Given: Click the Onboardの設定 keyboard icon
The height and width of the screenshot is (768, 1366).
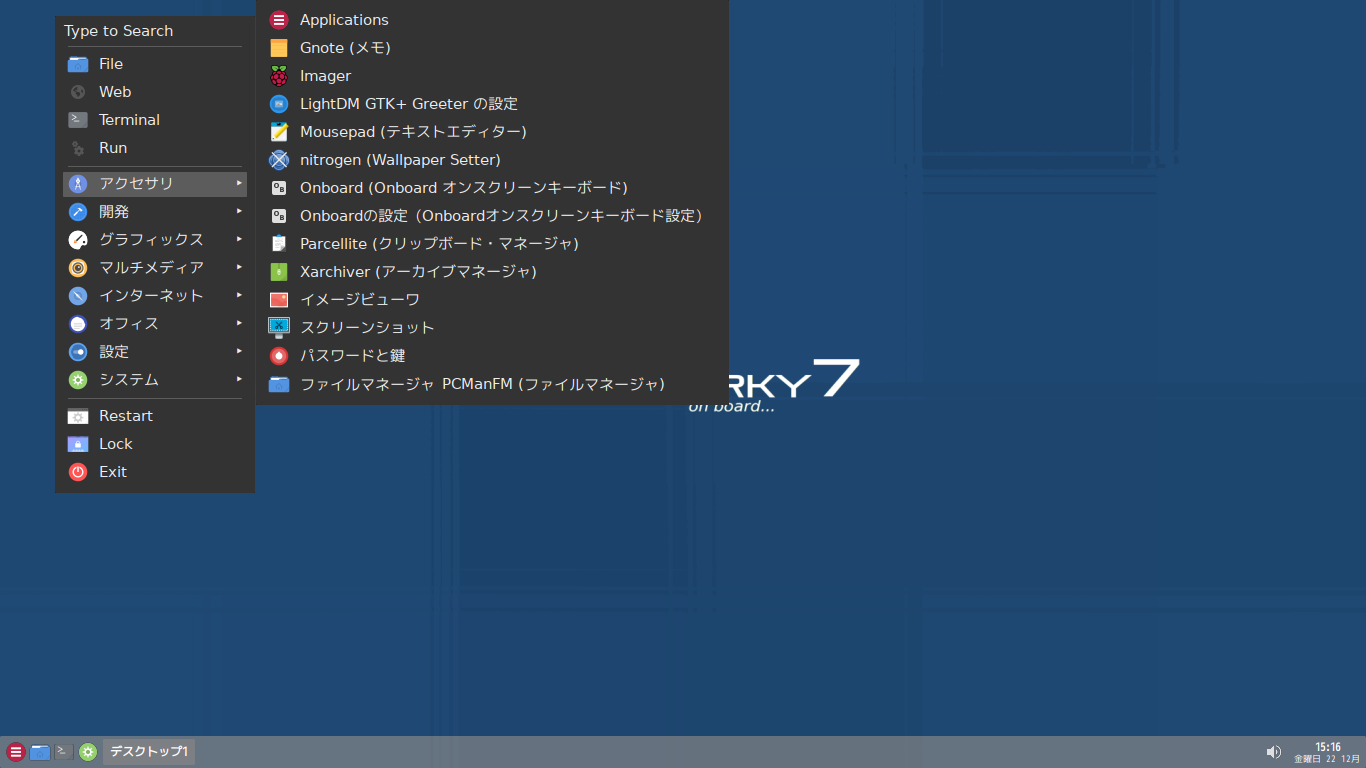Looking at the screenshot, I should coord(279,216).
